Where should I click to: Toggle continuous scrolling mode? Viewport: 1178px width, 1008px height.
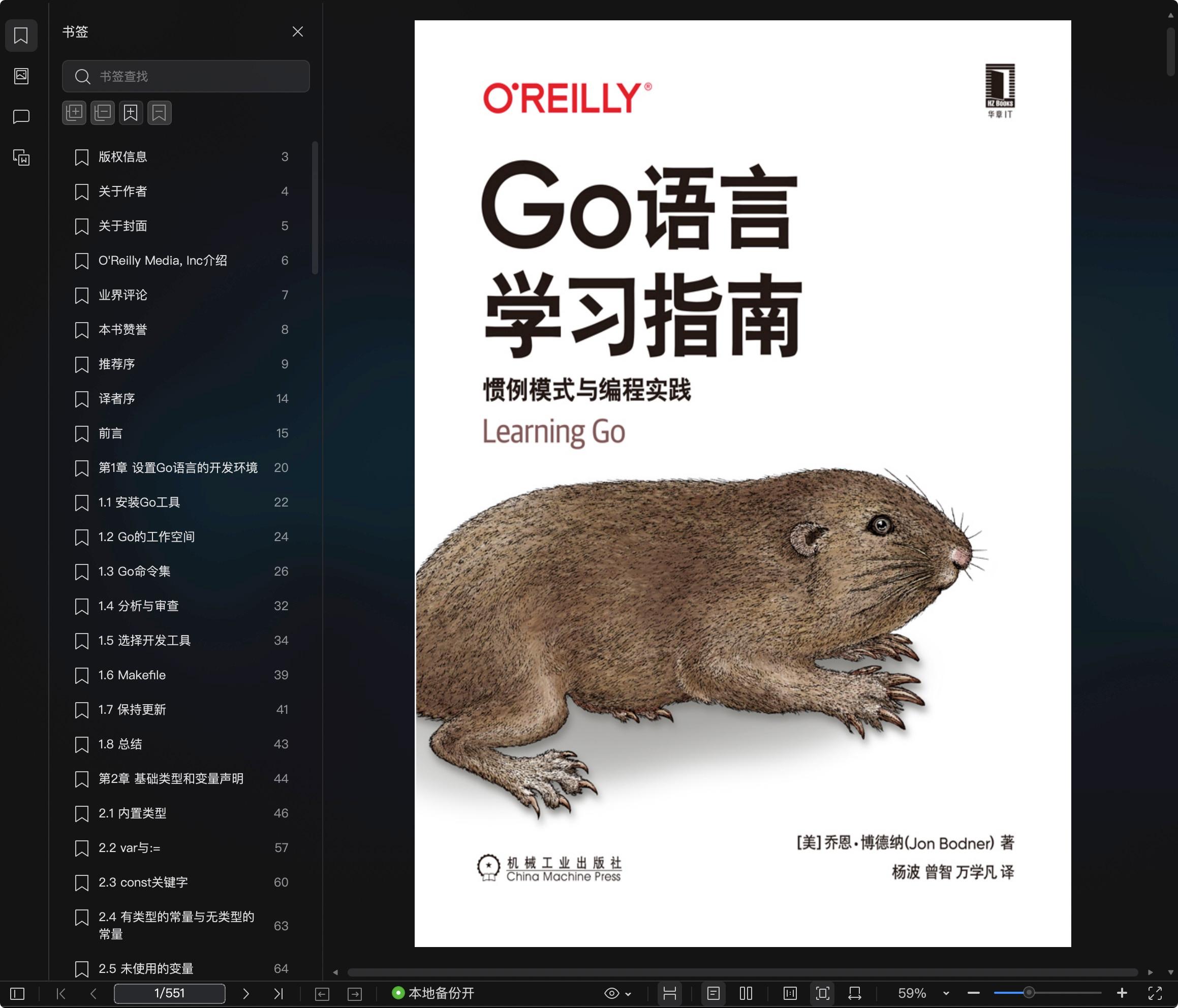[670, 993]
